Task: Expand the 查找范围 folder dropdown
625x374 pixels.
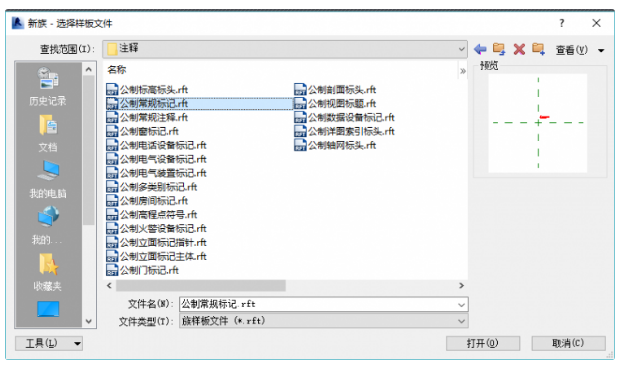Action: point(461,49)
